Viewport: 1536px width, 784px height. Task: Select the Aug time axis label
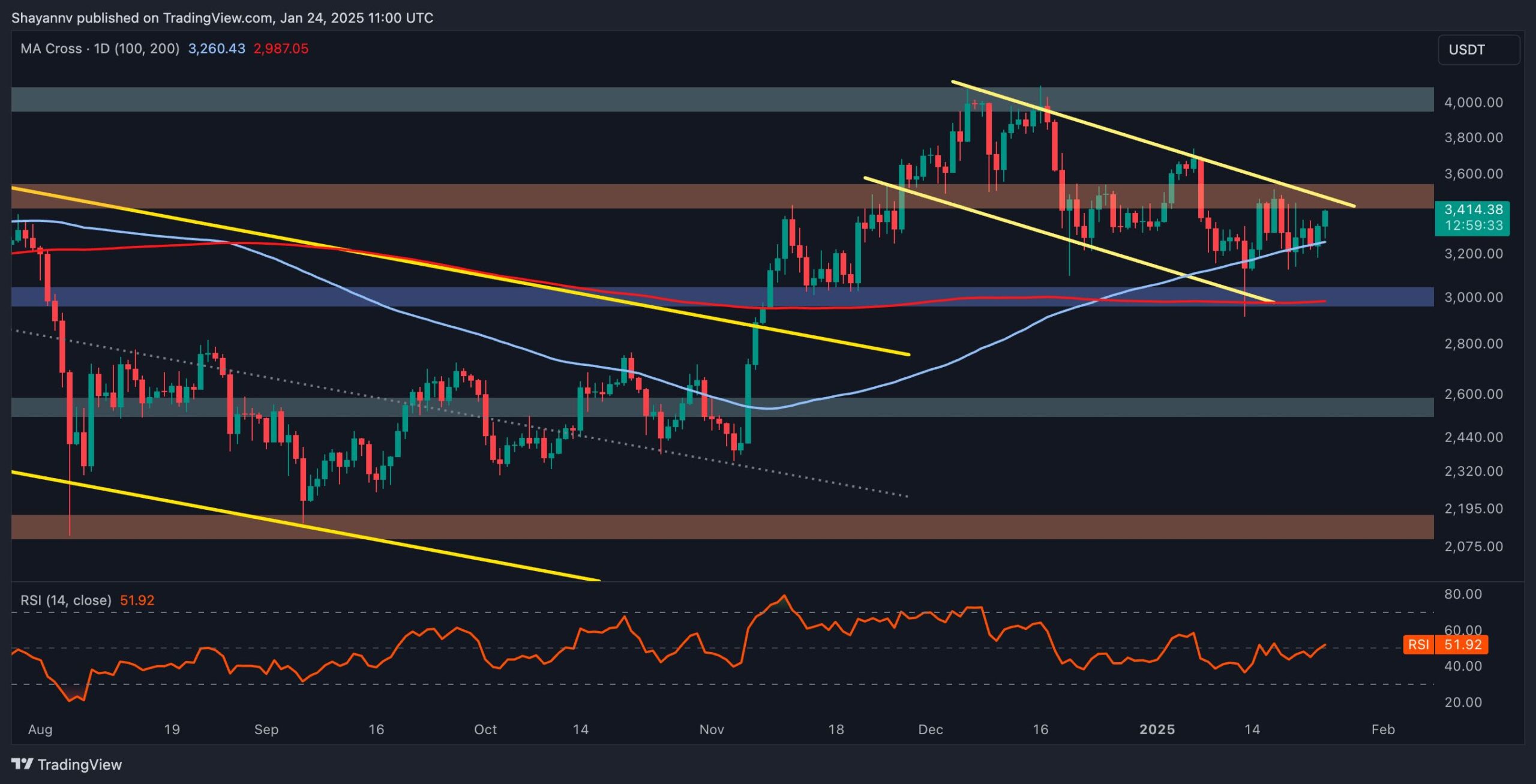tap(40, 729)
